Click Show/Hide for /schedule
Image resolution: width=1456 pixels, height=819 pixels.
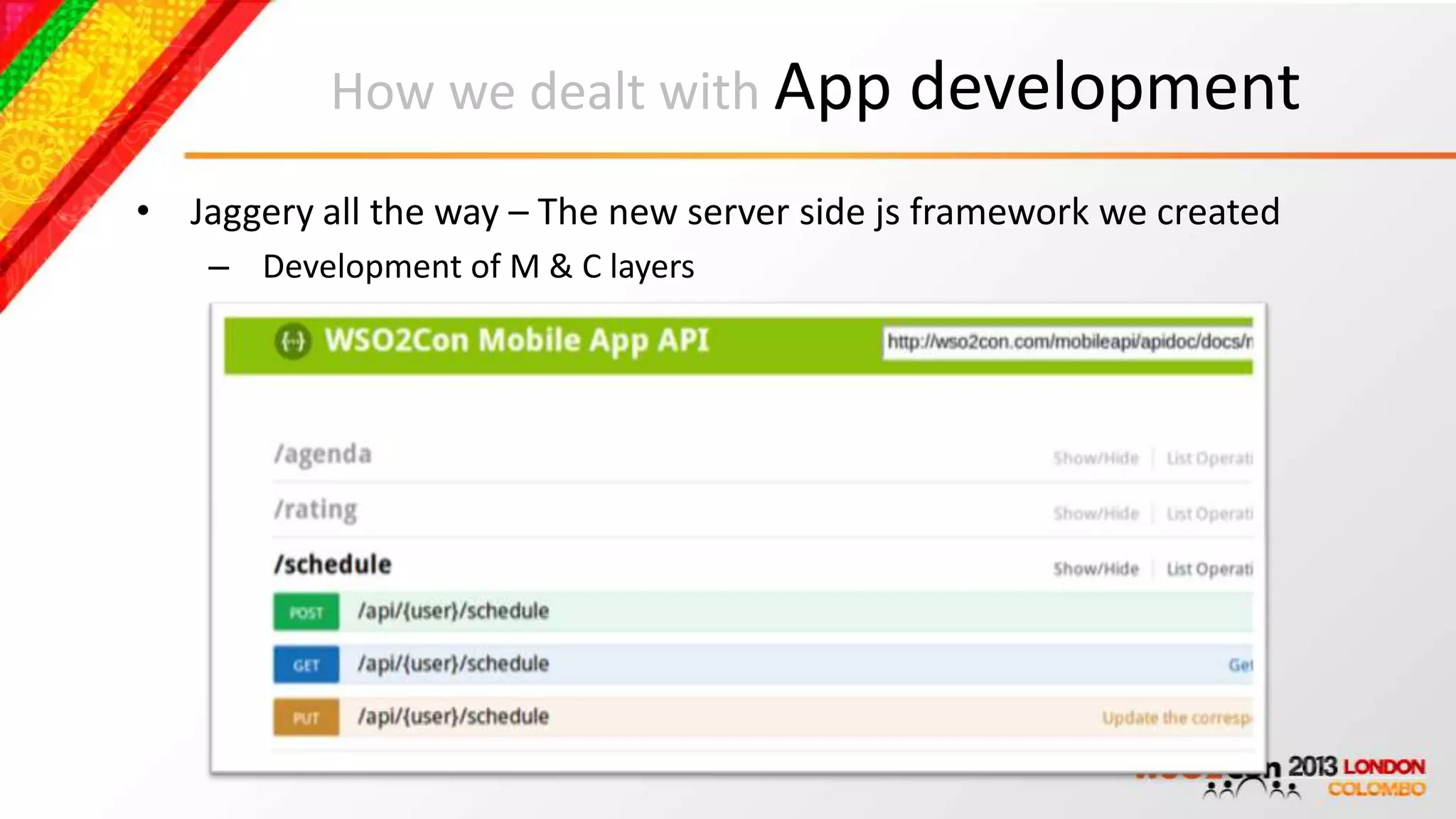tap(1096, 569)
